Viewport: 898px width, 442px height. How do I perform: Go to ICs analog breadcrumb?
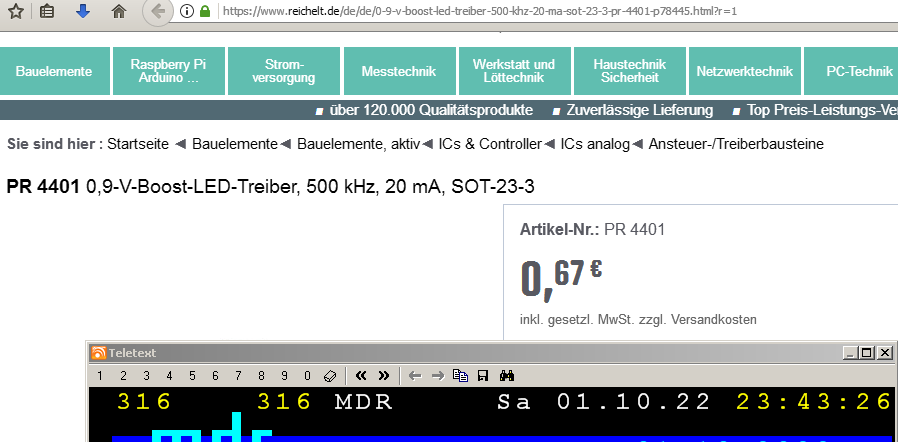click(x=595, y=144)
